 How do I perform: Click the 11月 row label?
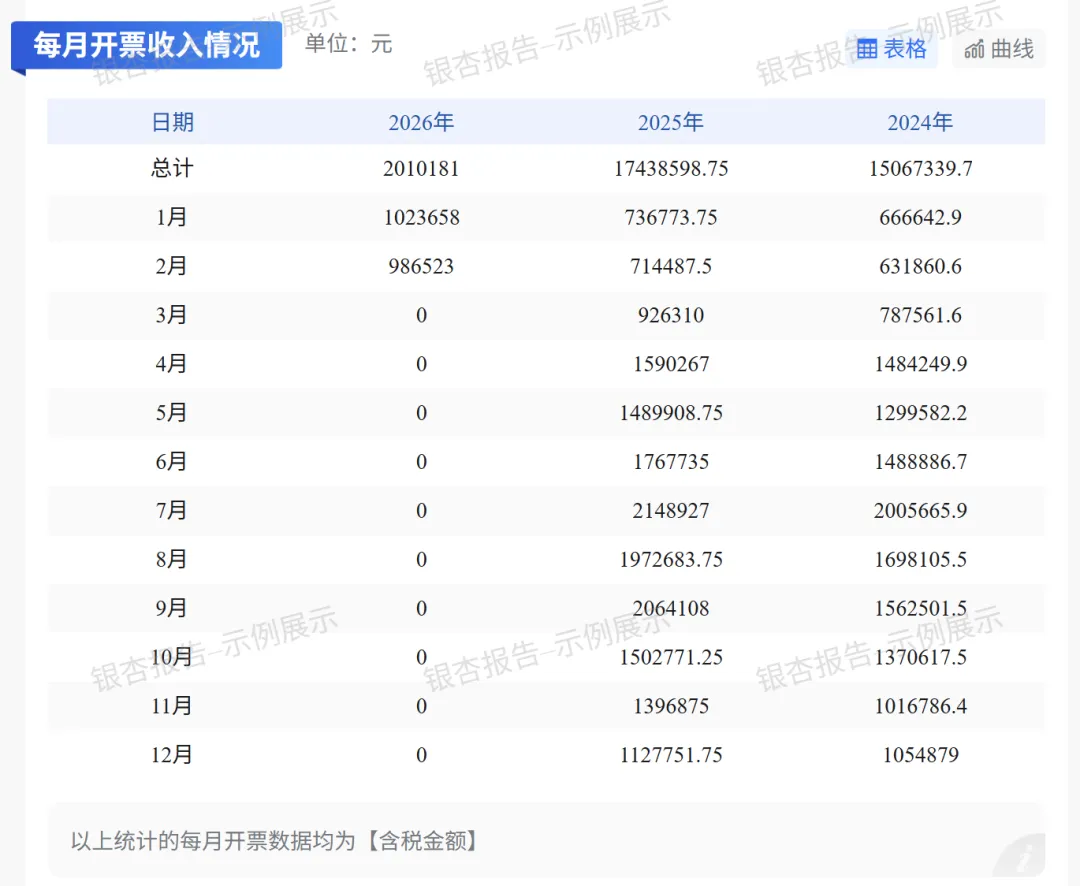tap(172, 706)
